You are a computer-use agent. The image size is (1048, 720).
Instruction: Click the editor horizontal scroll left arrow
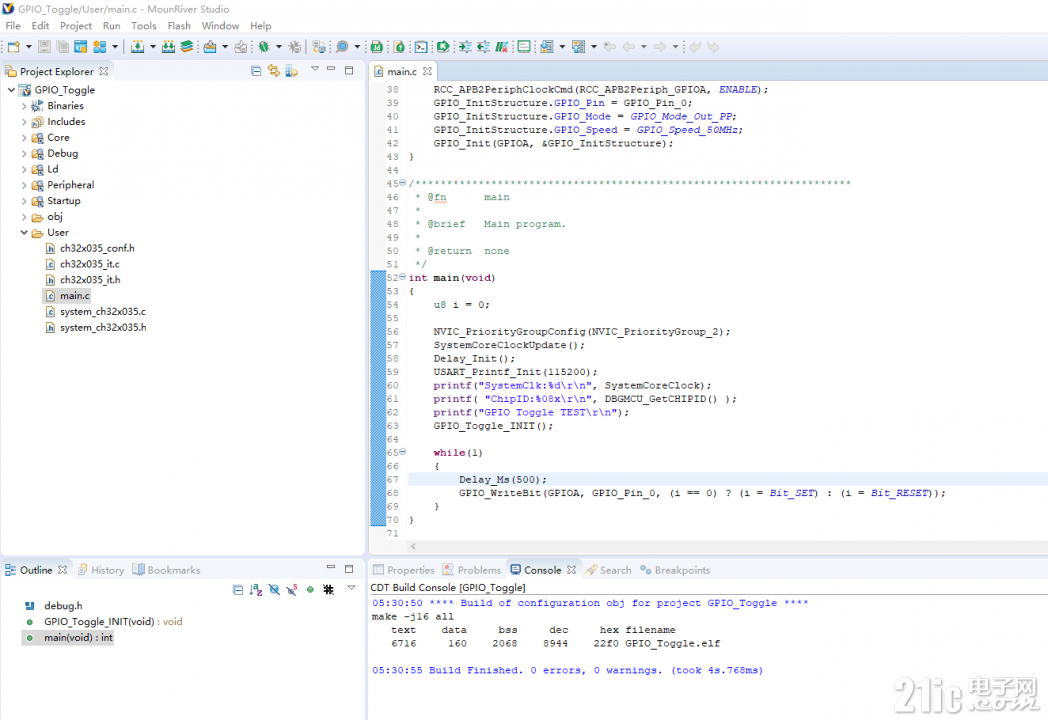tap(414, 546)
